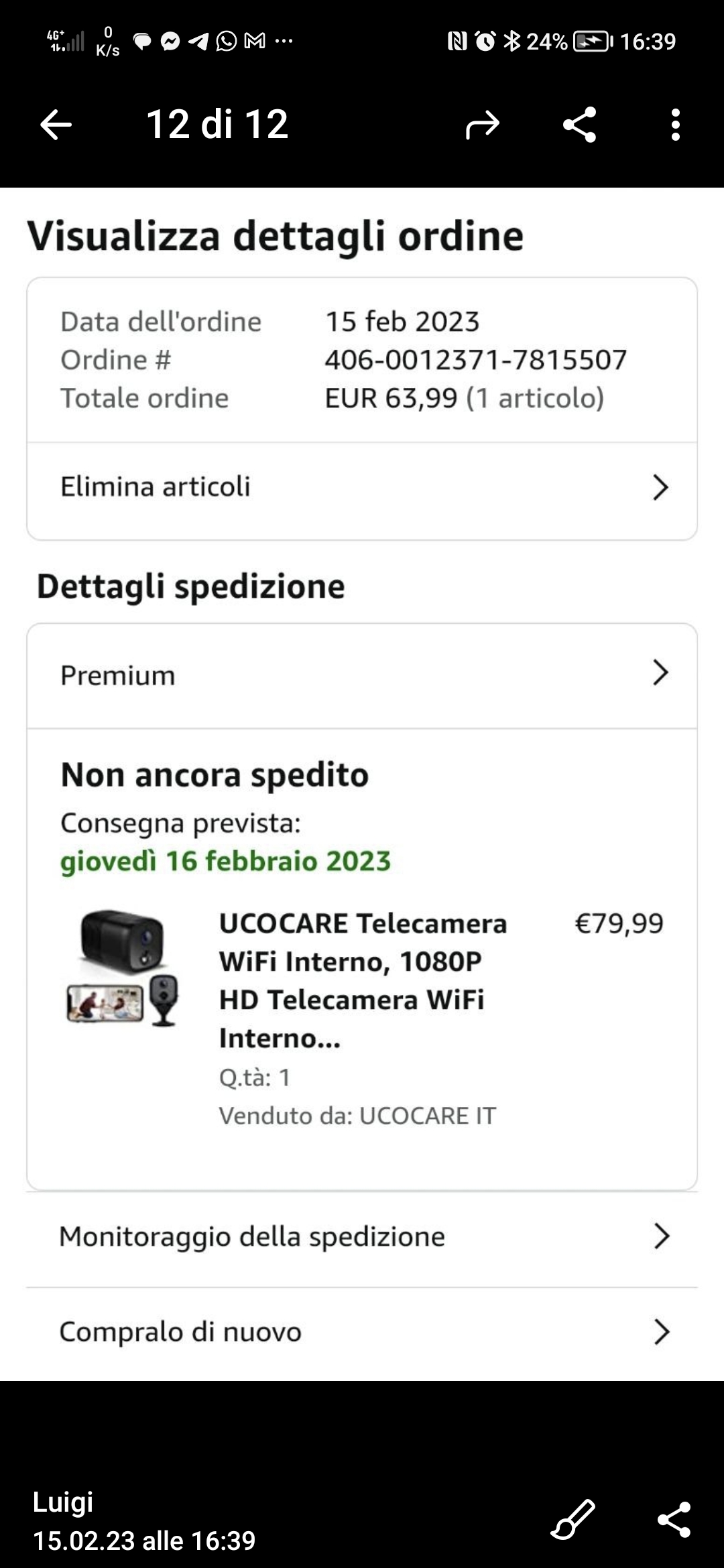Tap the order number 406-0012371-7815507
This screenshot has width=724, height=1568.
point(475,360)
